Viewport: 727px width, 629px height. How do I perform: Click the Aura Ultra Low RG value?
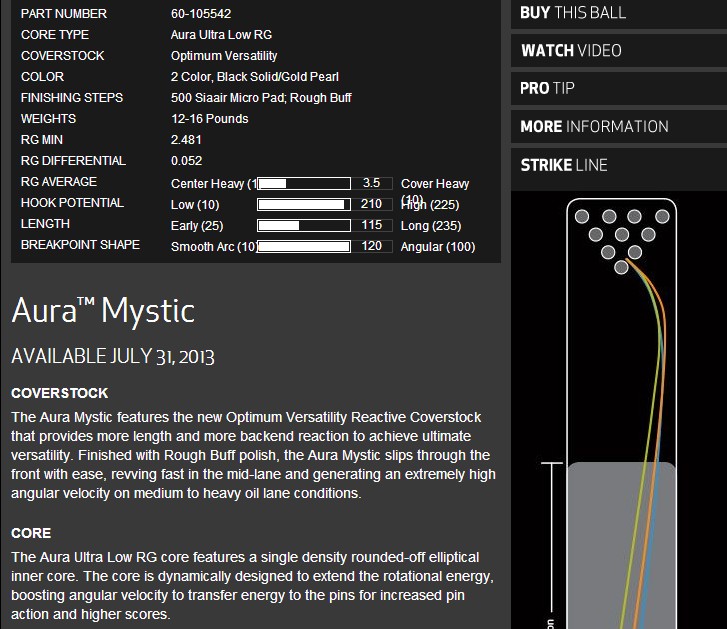221,35
